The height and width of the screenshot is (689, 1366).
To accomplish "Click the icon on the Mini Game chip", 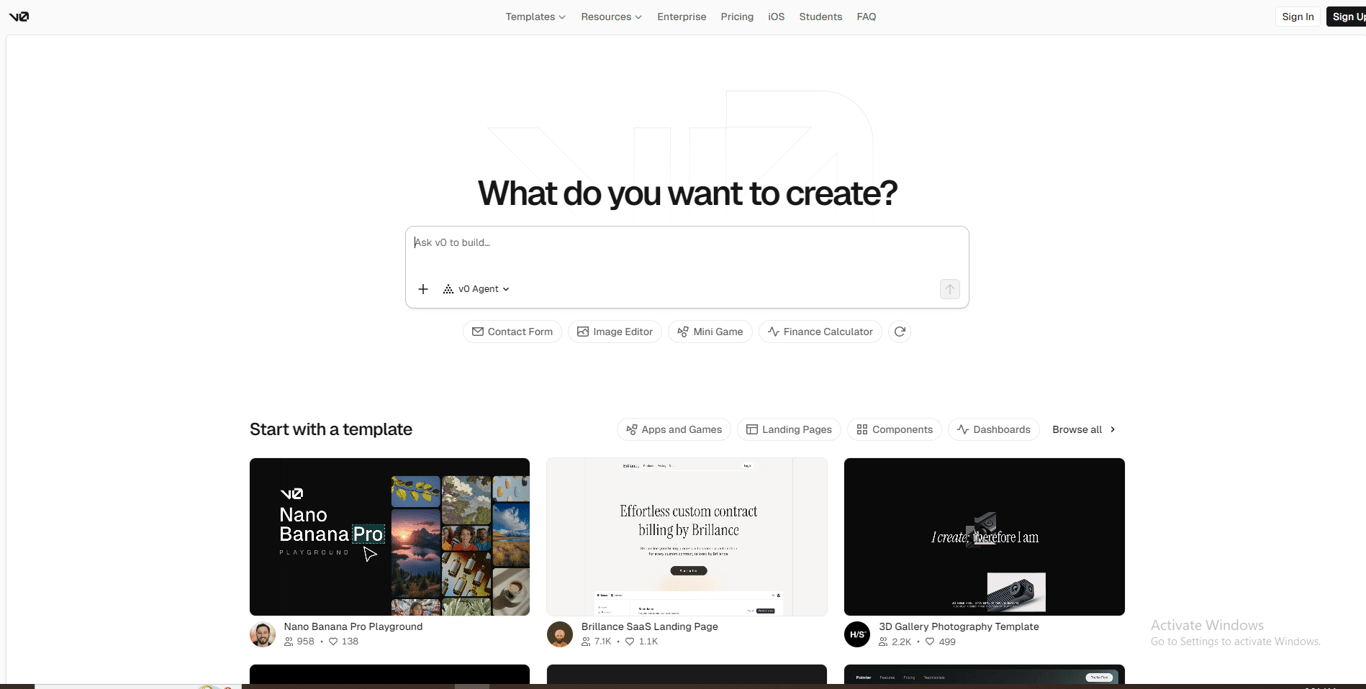I will (683, 332).
